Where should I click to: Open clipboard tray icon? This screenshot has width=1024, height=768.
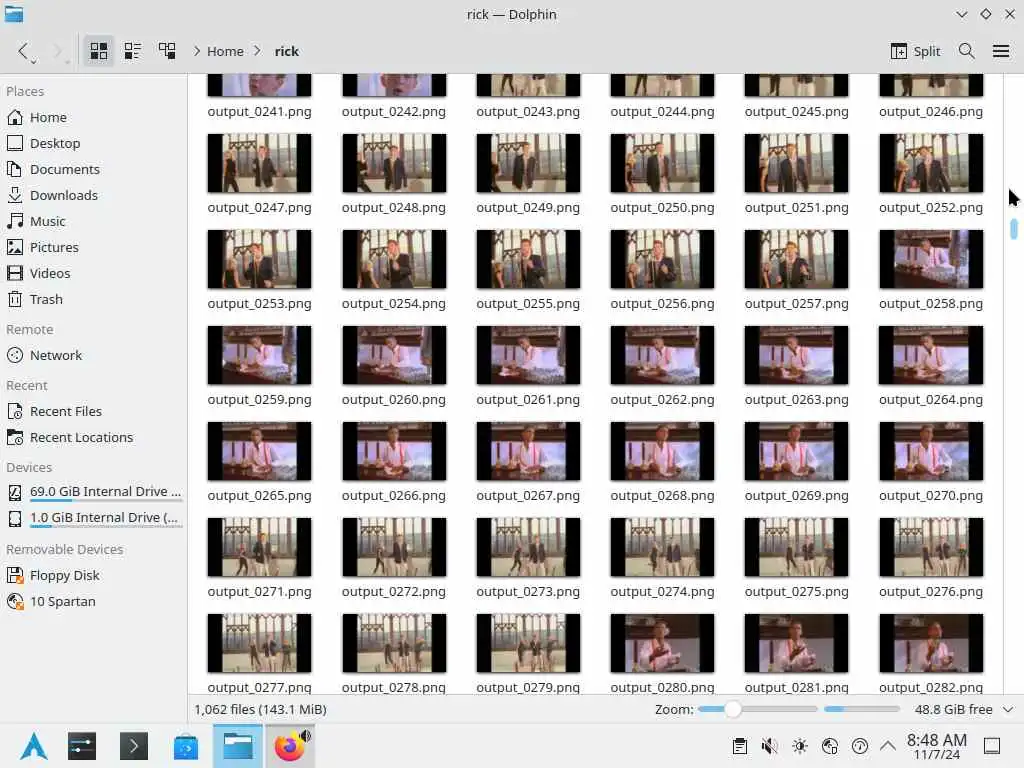click(739, 746)
